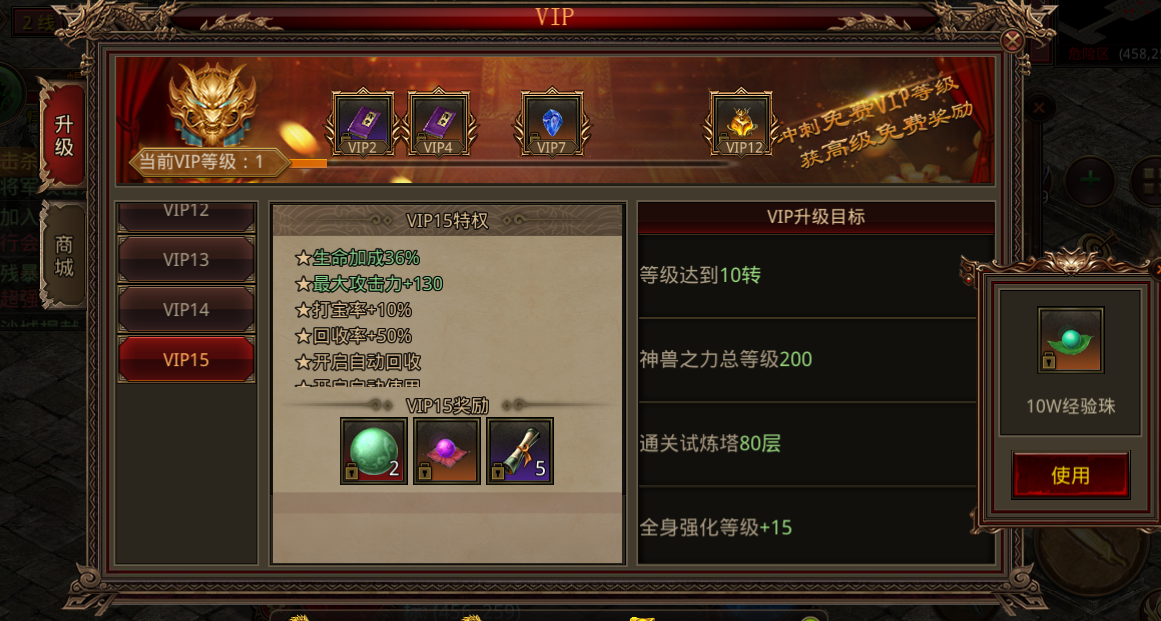Click the purple orb on cushion reward
This screenshot has width=1161, height=621.
tap(446, 451)
